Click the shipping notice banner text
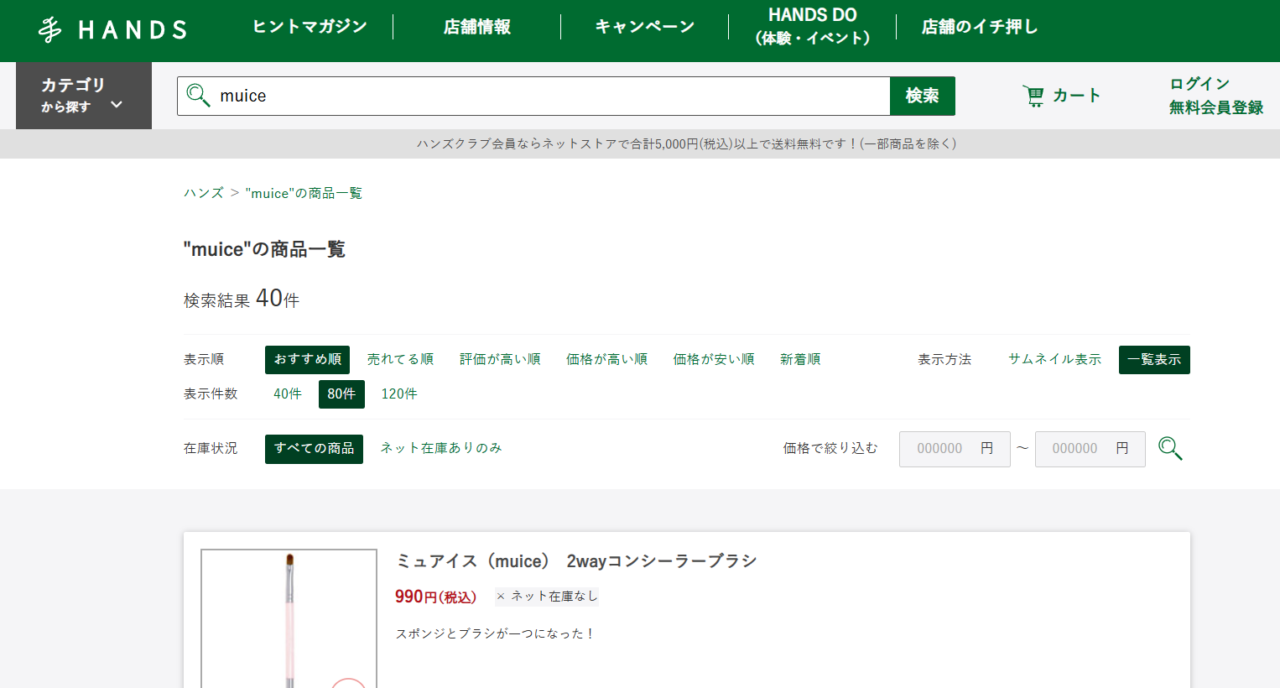This screenshot has height=688, width=1280. coord(686,144)
